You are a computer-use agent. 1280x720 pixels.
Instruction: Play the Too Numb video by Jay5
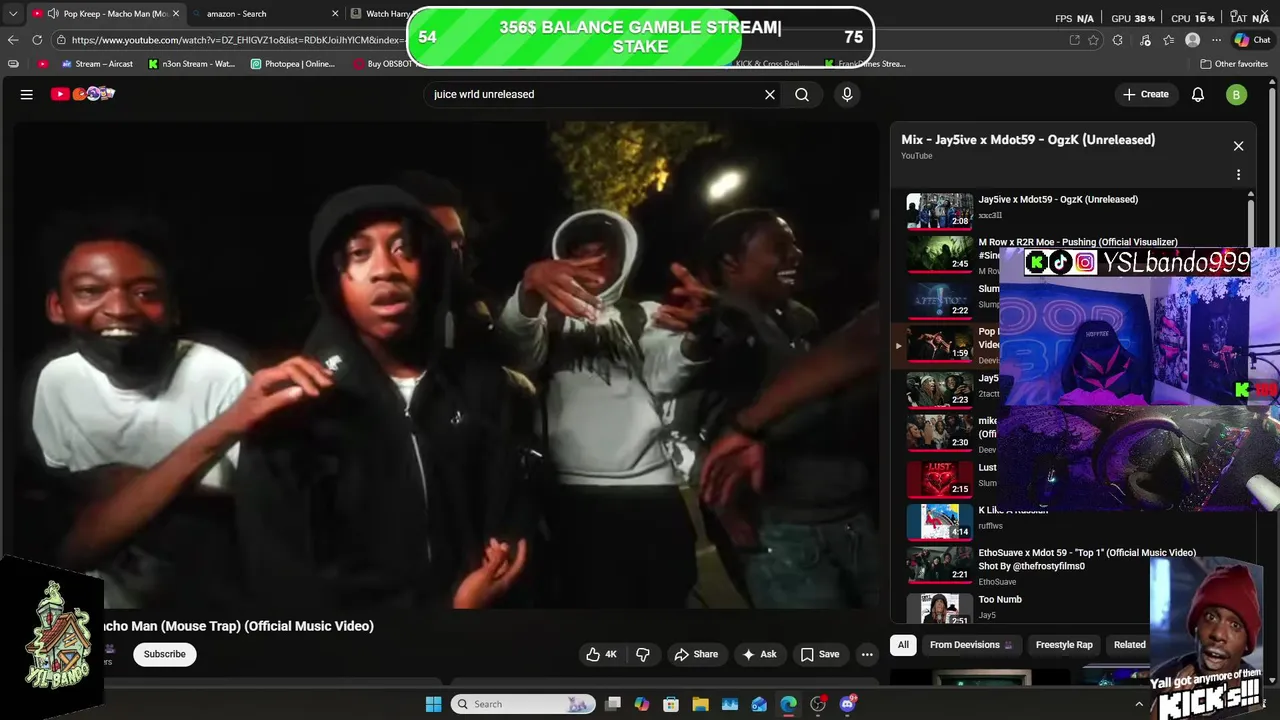point(939,608)
